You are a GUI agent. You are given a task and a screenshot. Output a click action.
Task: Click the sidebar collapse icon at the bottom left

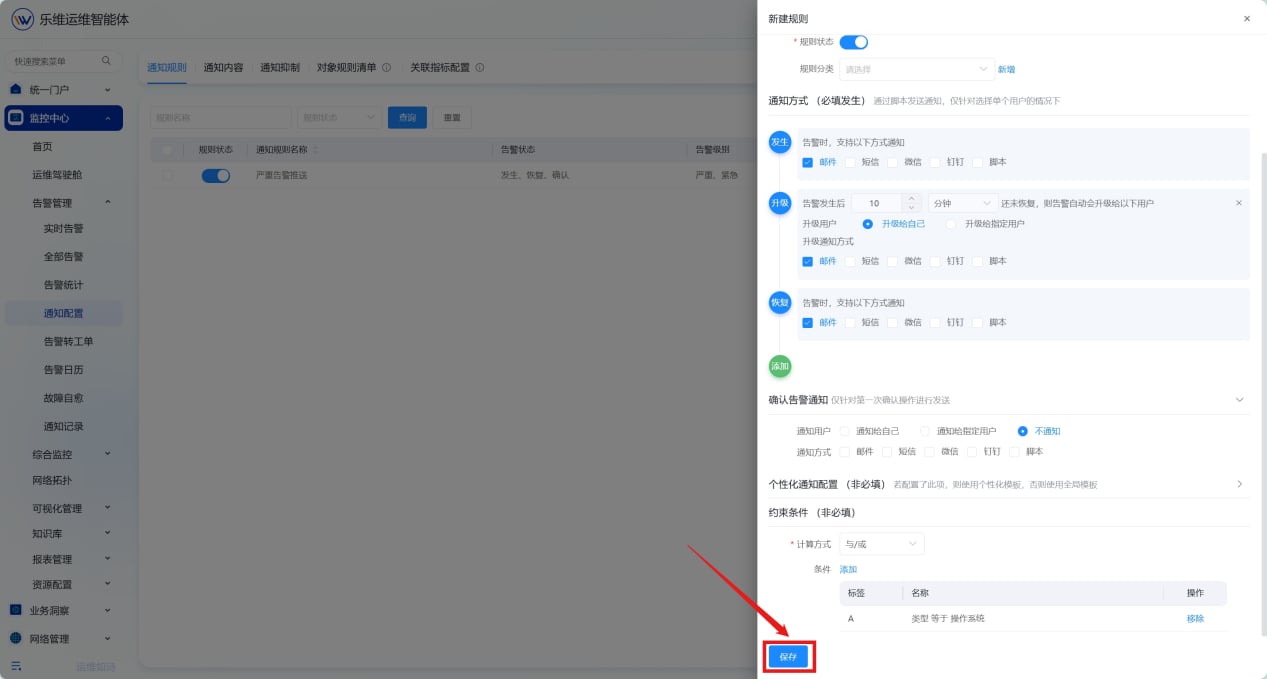[x=16, y=666]
